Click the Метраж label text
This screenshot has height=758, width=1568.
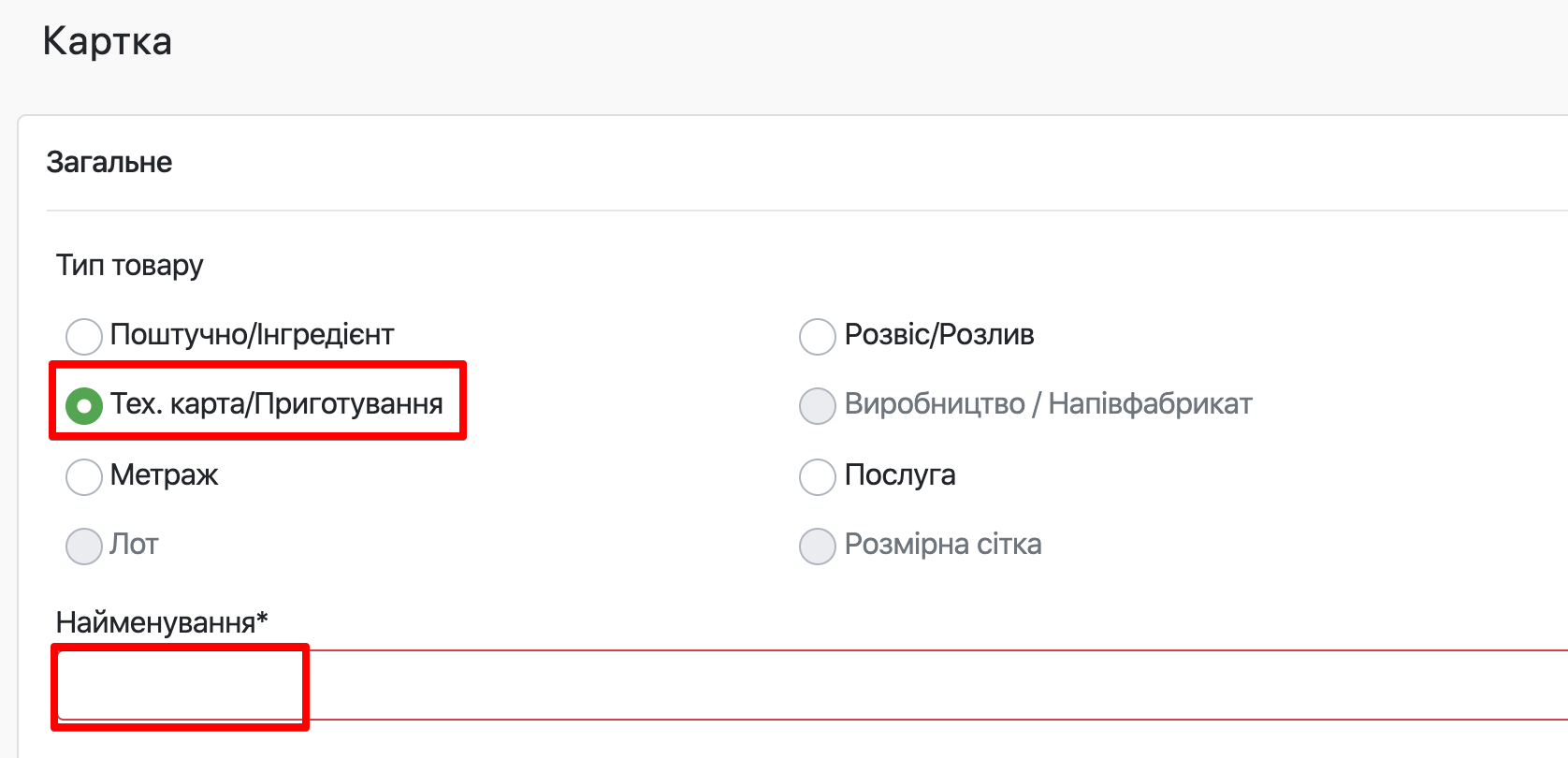tap(164, 474)
